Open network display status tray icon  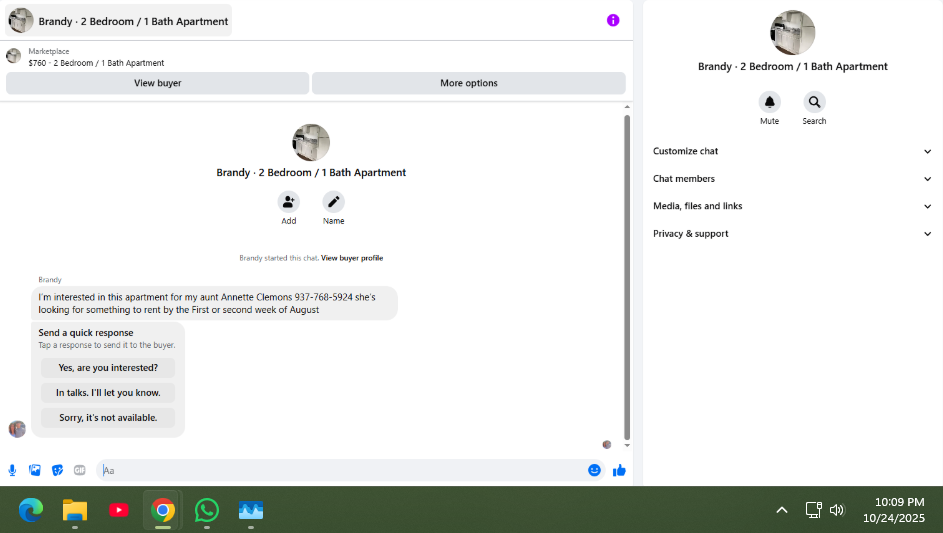pyautogui.click(x=814, y=510)
